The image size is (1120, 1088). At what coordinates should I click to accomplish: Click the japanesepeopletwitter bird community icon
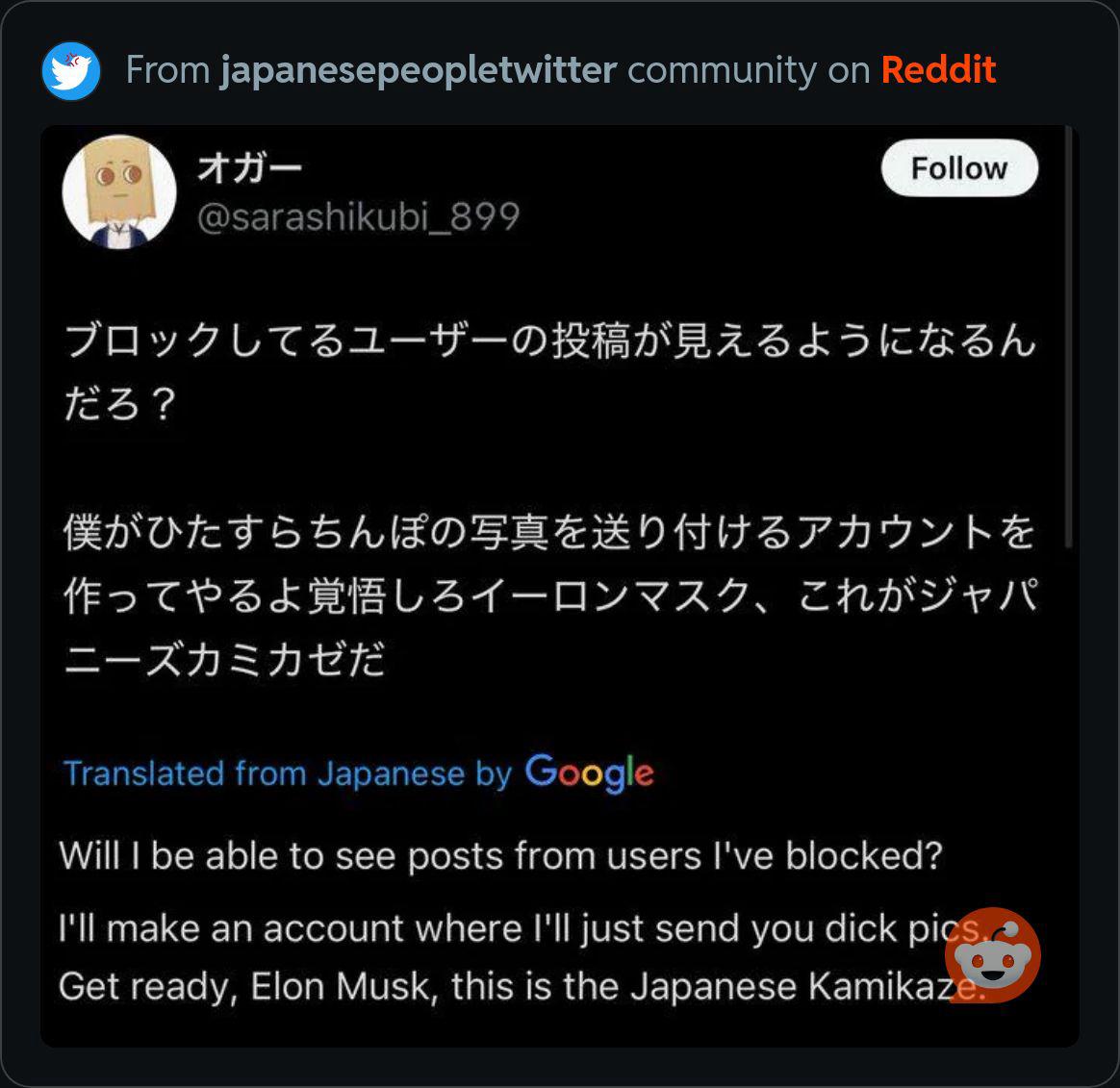coord(70,70)
